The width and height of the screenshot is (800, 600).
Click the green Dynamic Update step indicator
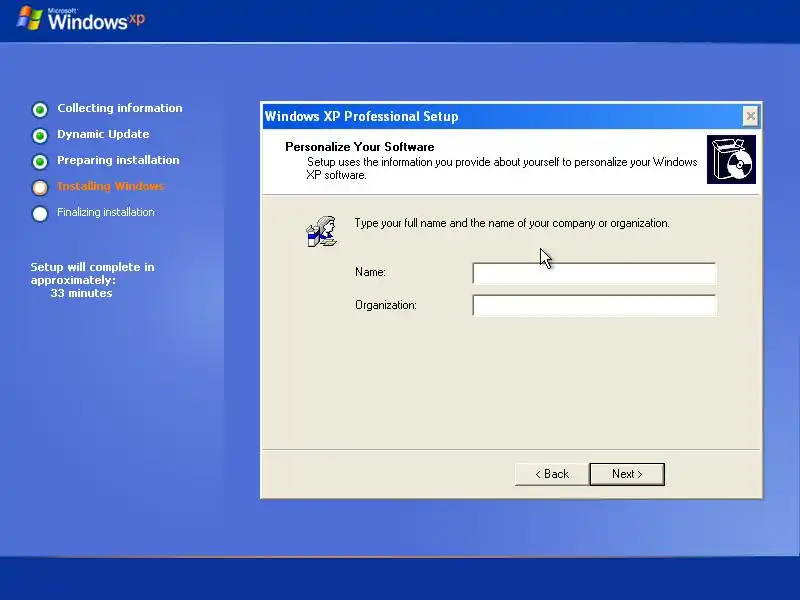point(40,135)
